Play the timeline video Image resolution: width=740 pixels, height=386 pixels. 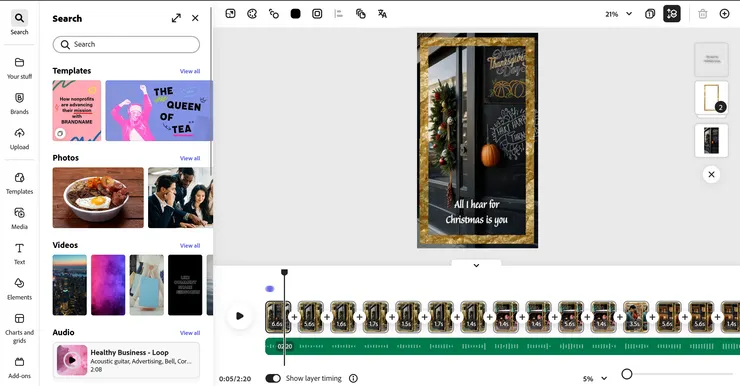coord(240,316)
